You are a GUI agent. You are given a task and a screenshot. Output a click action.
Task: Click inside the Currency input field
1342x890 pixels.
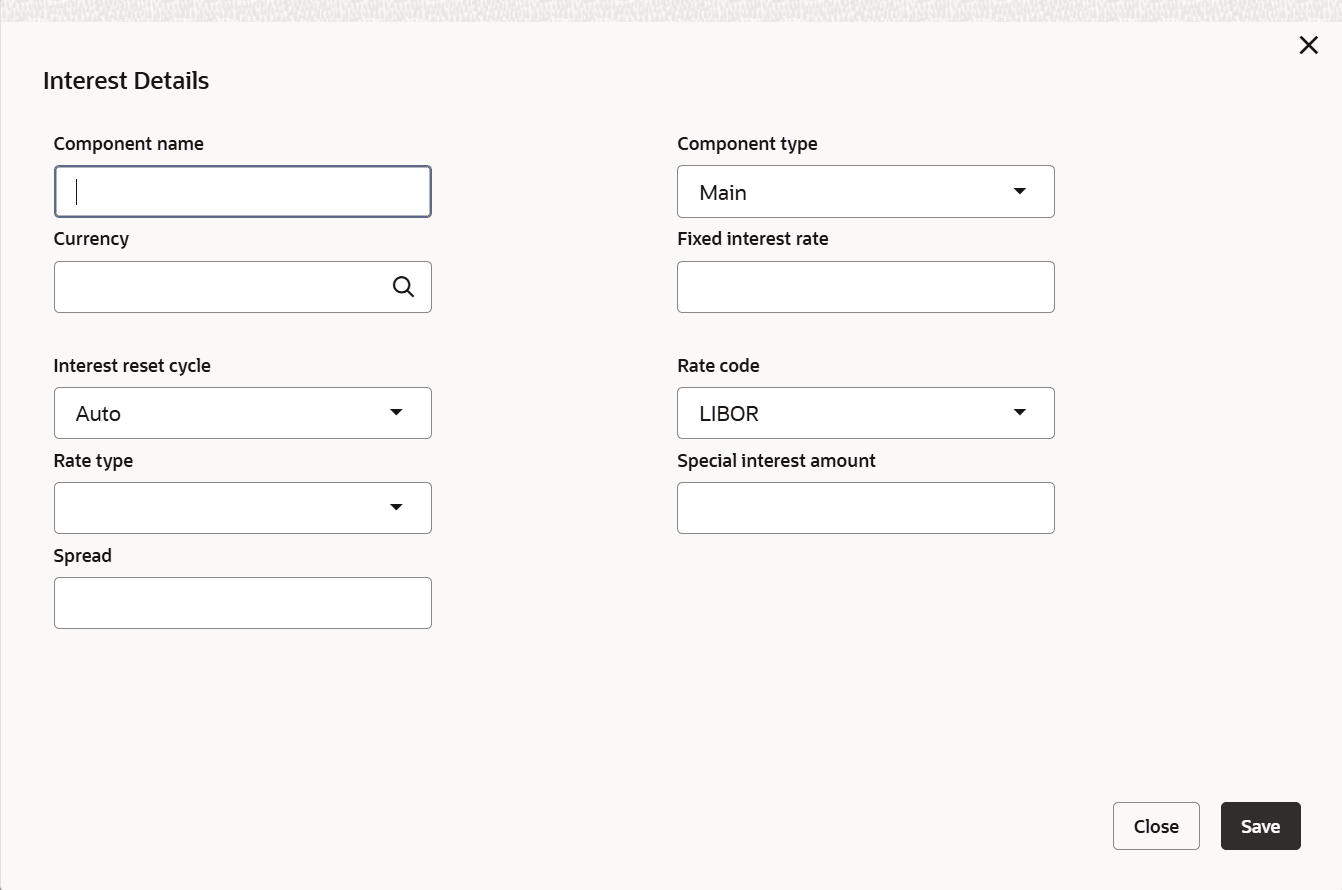coord(220,287)
